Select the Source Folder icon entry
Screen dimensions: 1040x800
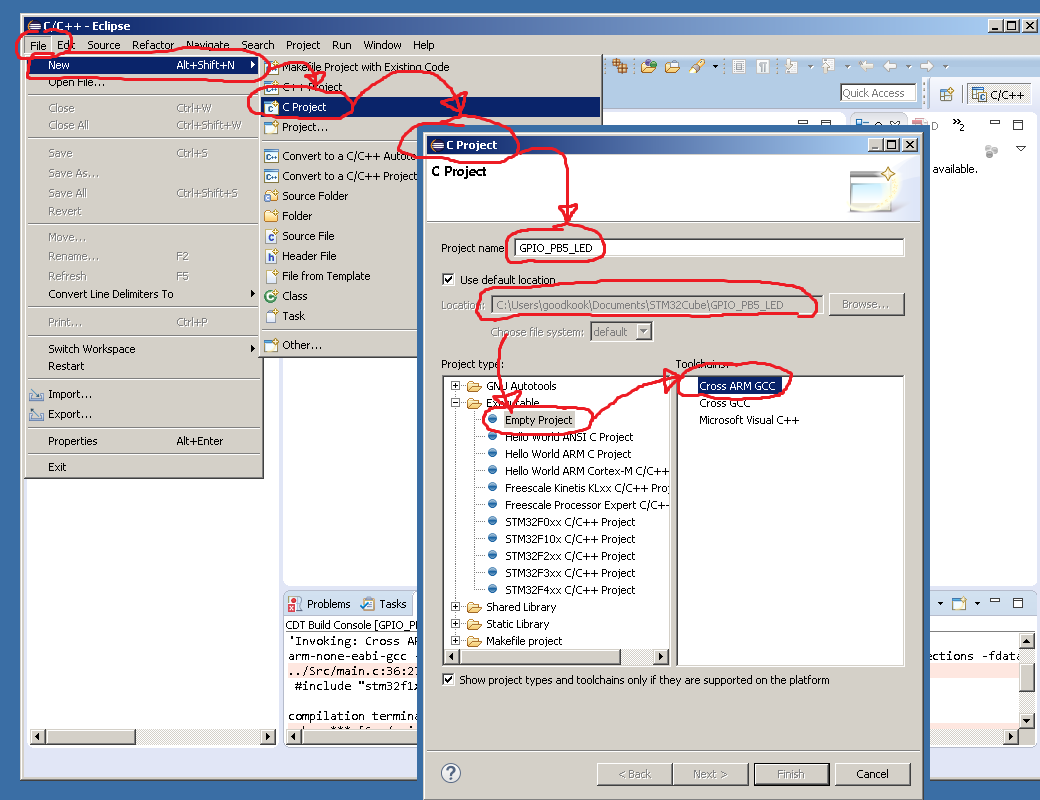click(271, 196)
